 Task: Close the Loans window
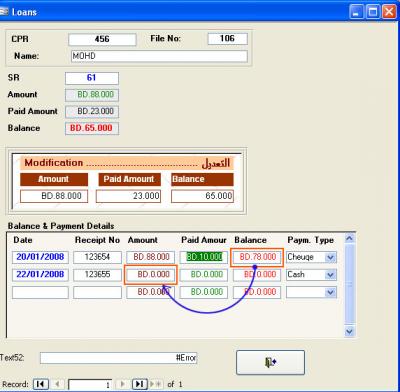[389, 12]
